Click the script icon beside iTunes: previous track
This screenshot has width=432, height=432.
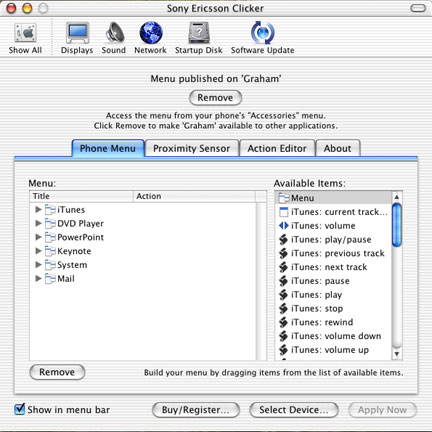pyautogui.click(x=283, y=253)
